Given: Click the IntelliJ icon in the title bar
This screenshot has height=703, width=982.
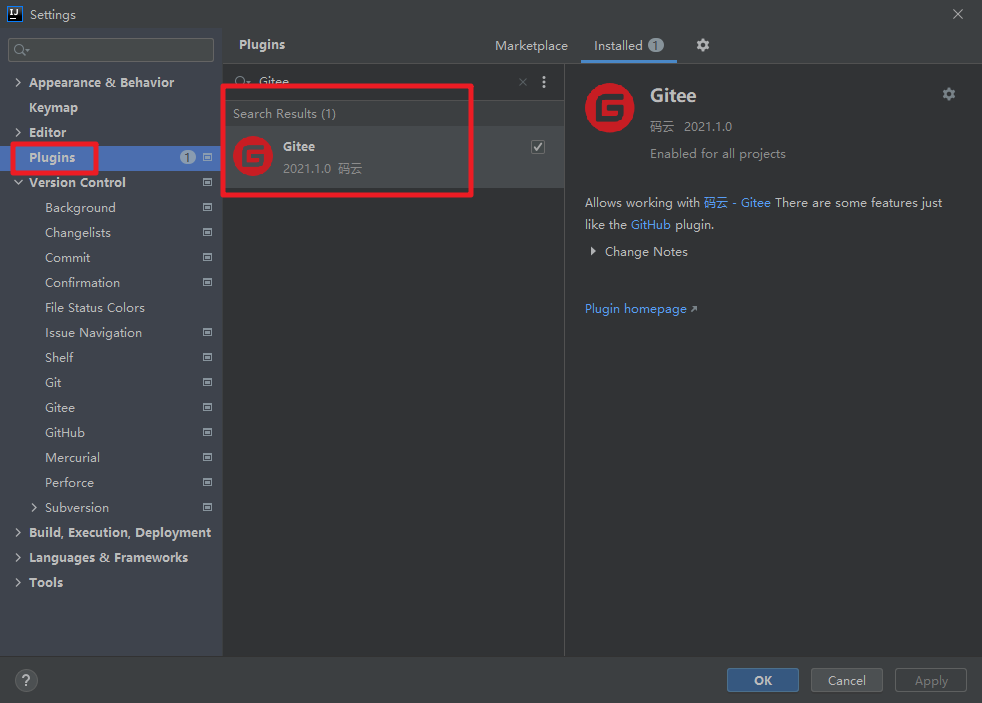Looking at the screenshot, I should (14, 14).
